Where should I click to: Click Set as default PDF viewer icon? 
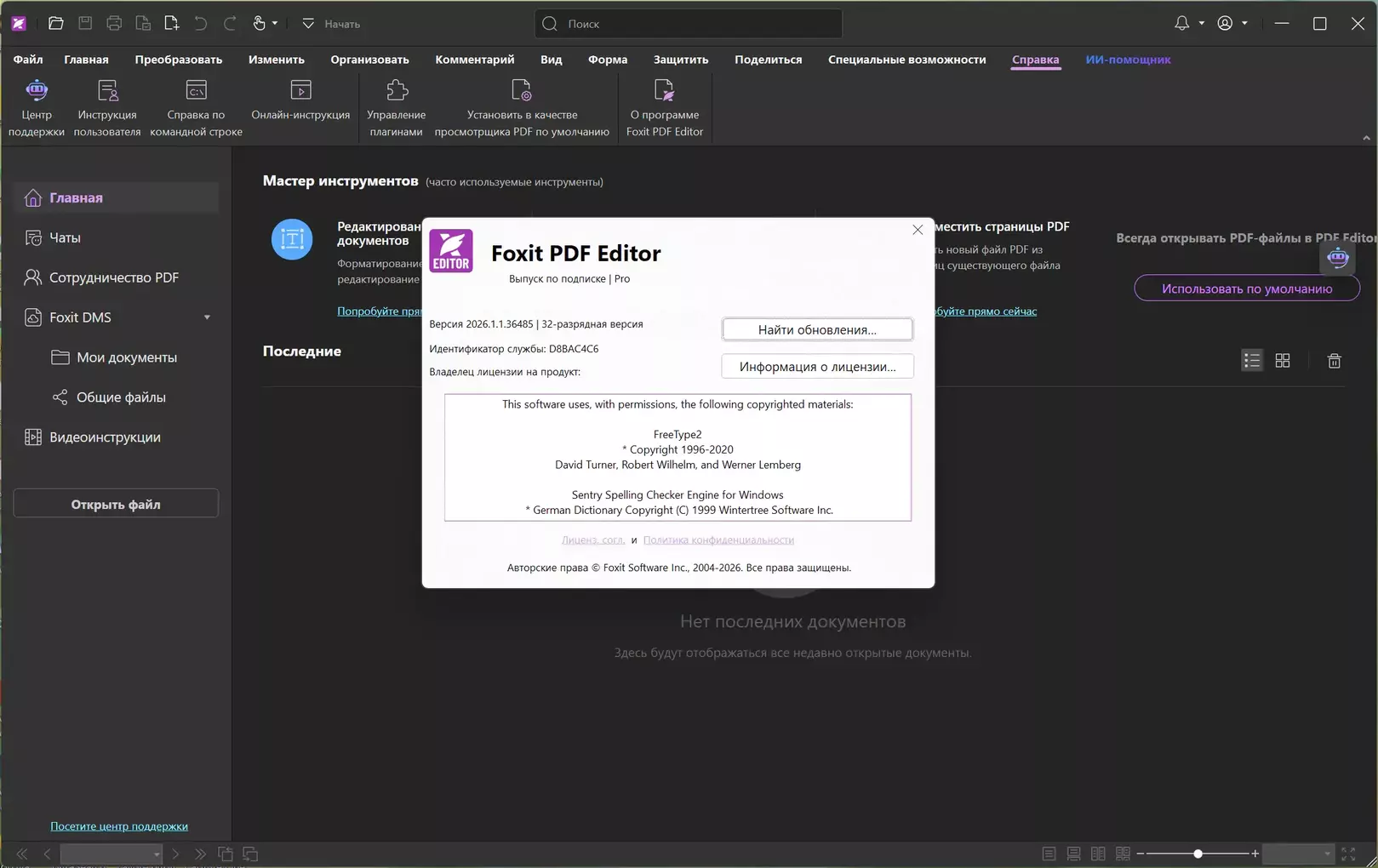[x=521, y=90]
